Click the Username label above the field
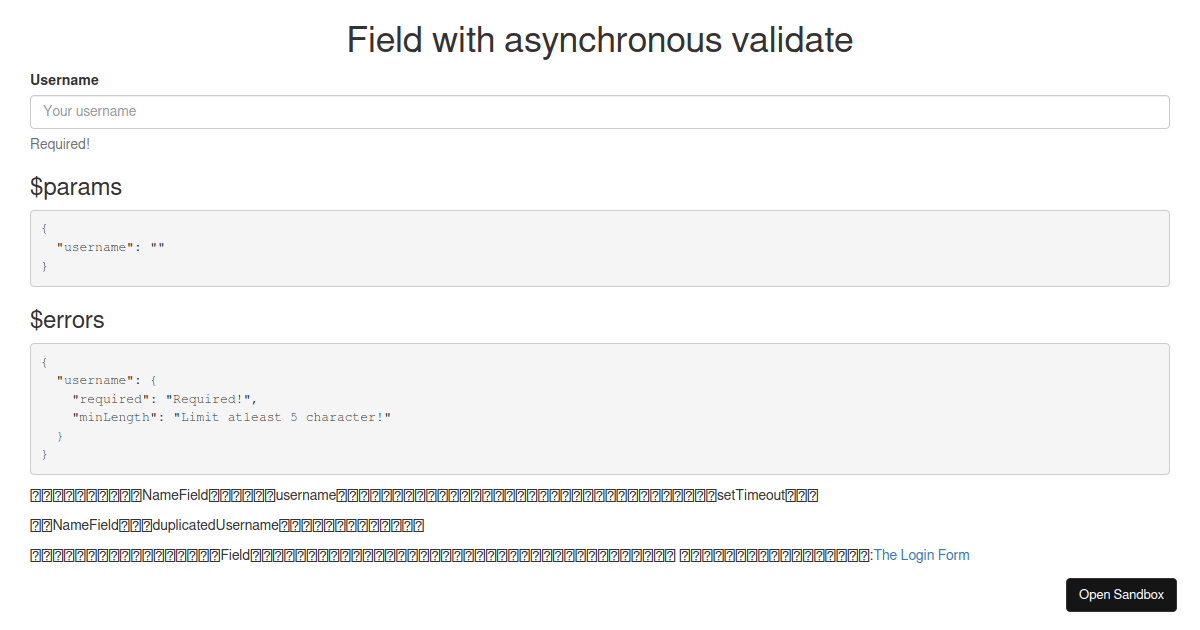The image size is (1200, 630). 64,79
